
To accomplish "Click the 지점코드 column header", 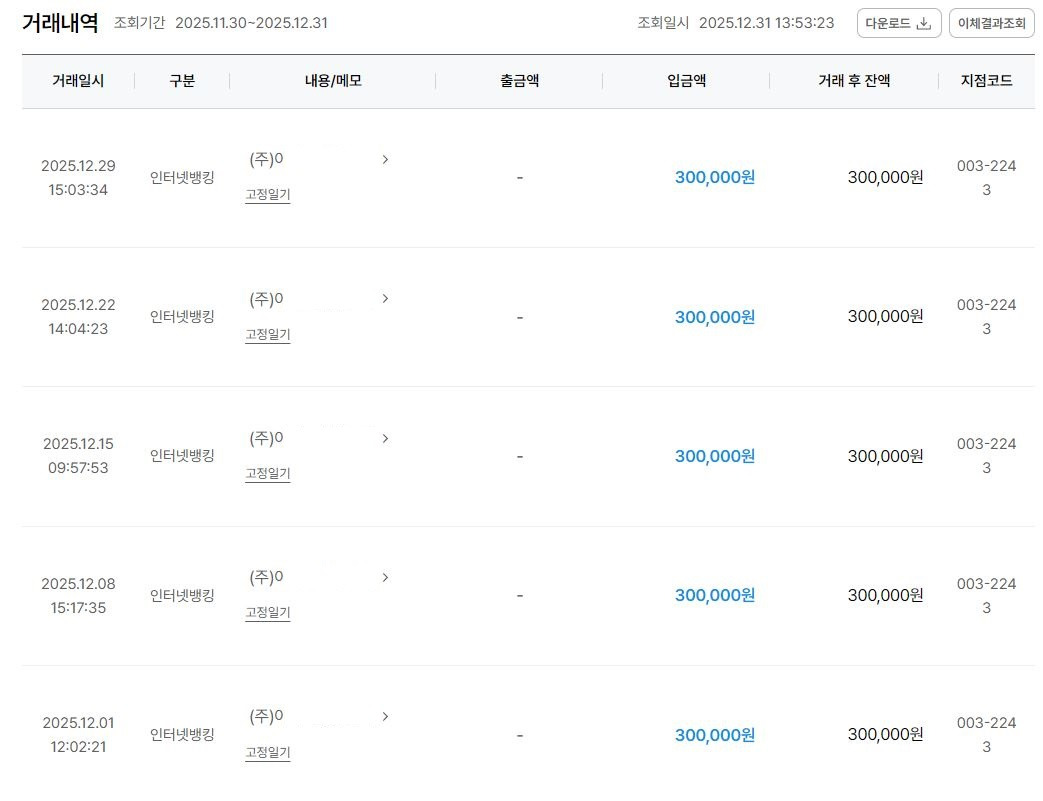I will click(x=986, y=81).
